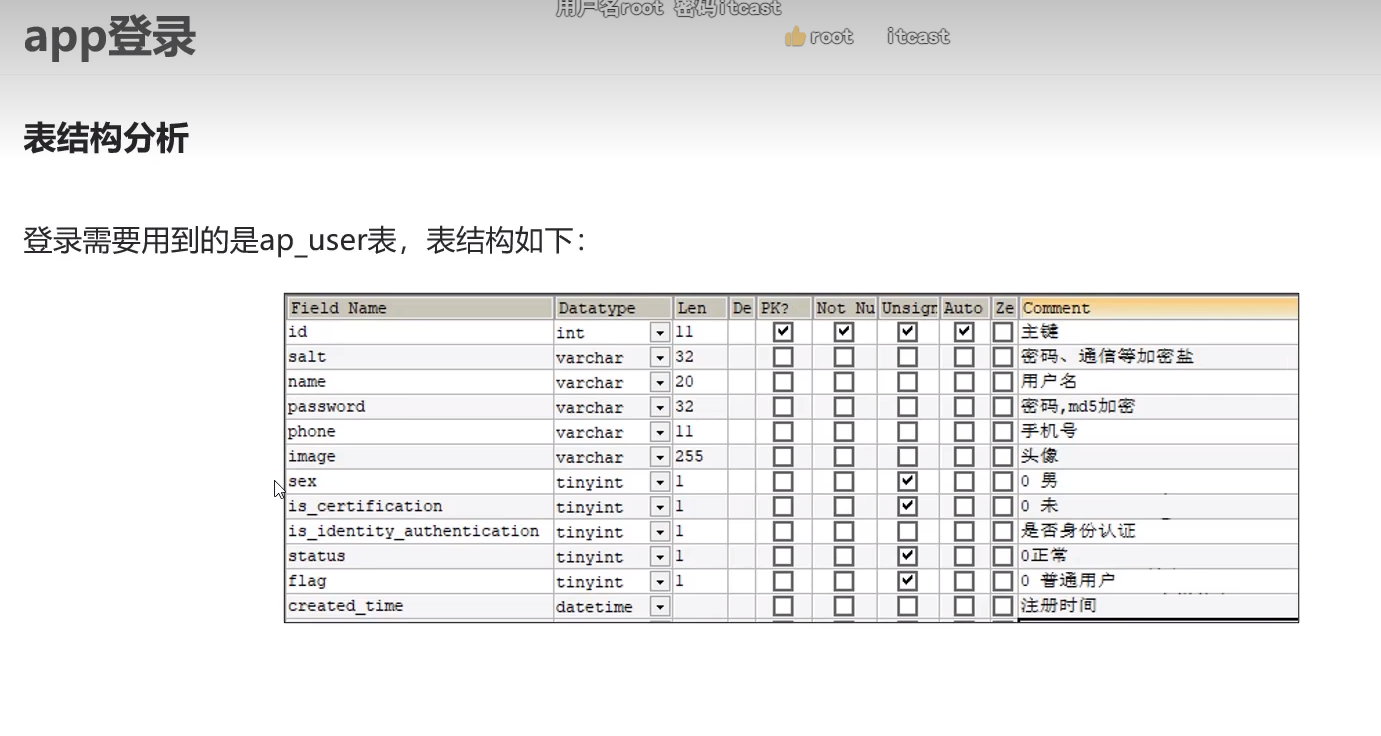Expand datatype dropdown in the name row

click(660, 382)
